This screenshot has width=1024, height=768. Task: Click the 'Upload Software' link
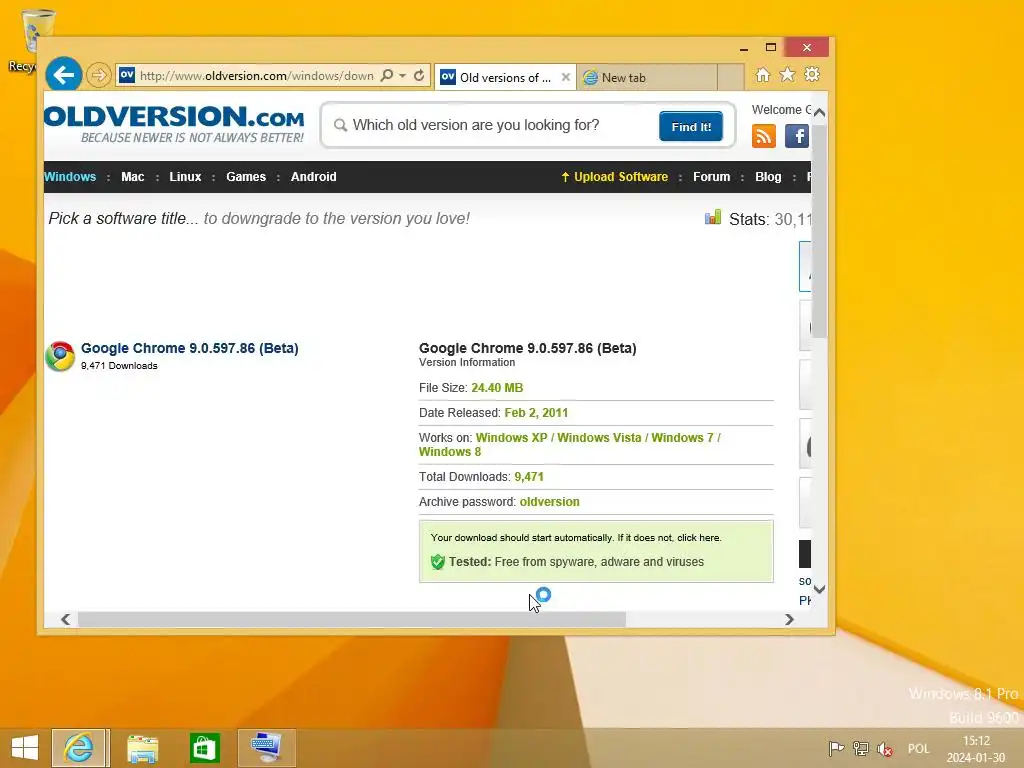click(x=615, y=177)
